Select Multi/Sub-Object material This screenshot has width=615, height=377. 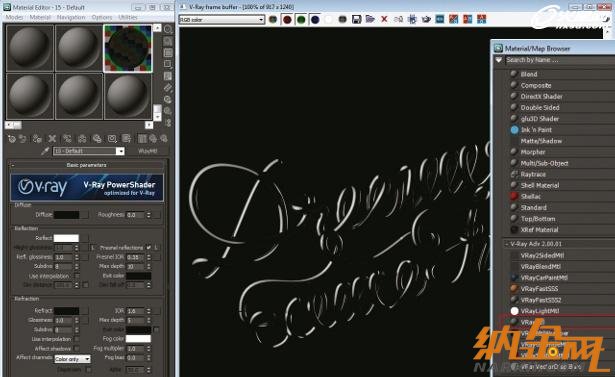coord(544,163)
